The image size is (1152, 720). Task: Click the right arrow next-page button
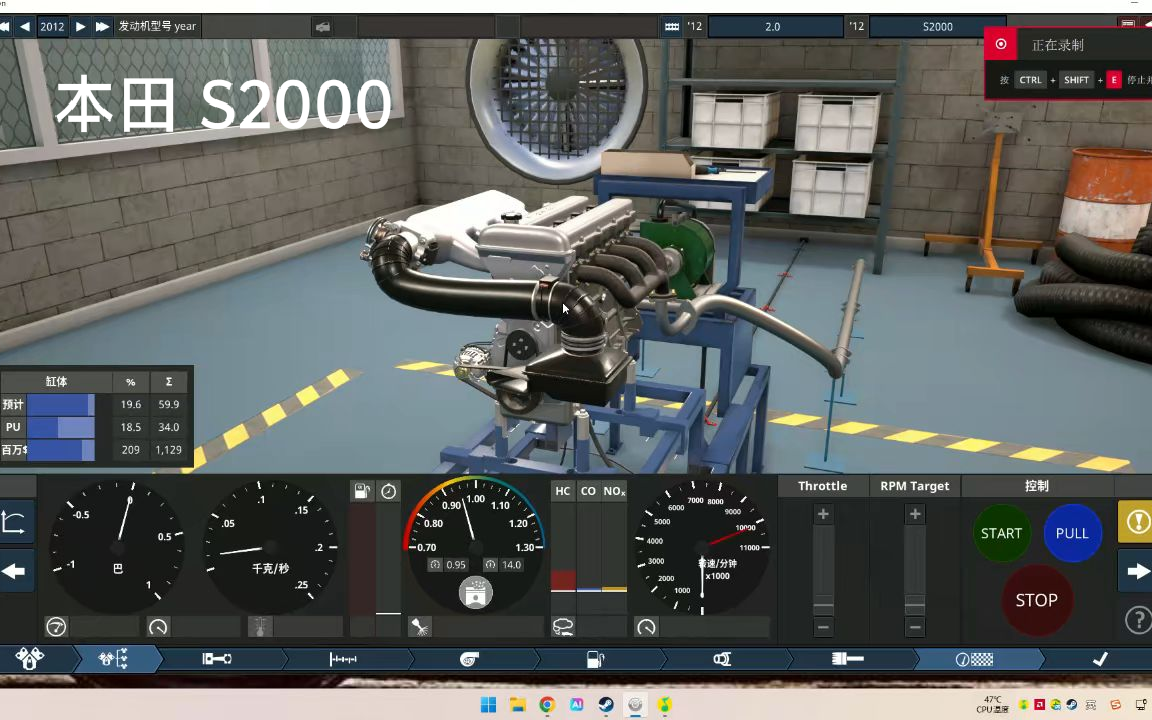click(1137, 571)
